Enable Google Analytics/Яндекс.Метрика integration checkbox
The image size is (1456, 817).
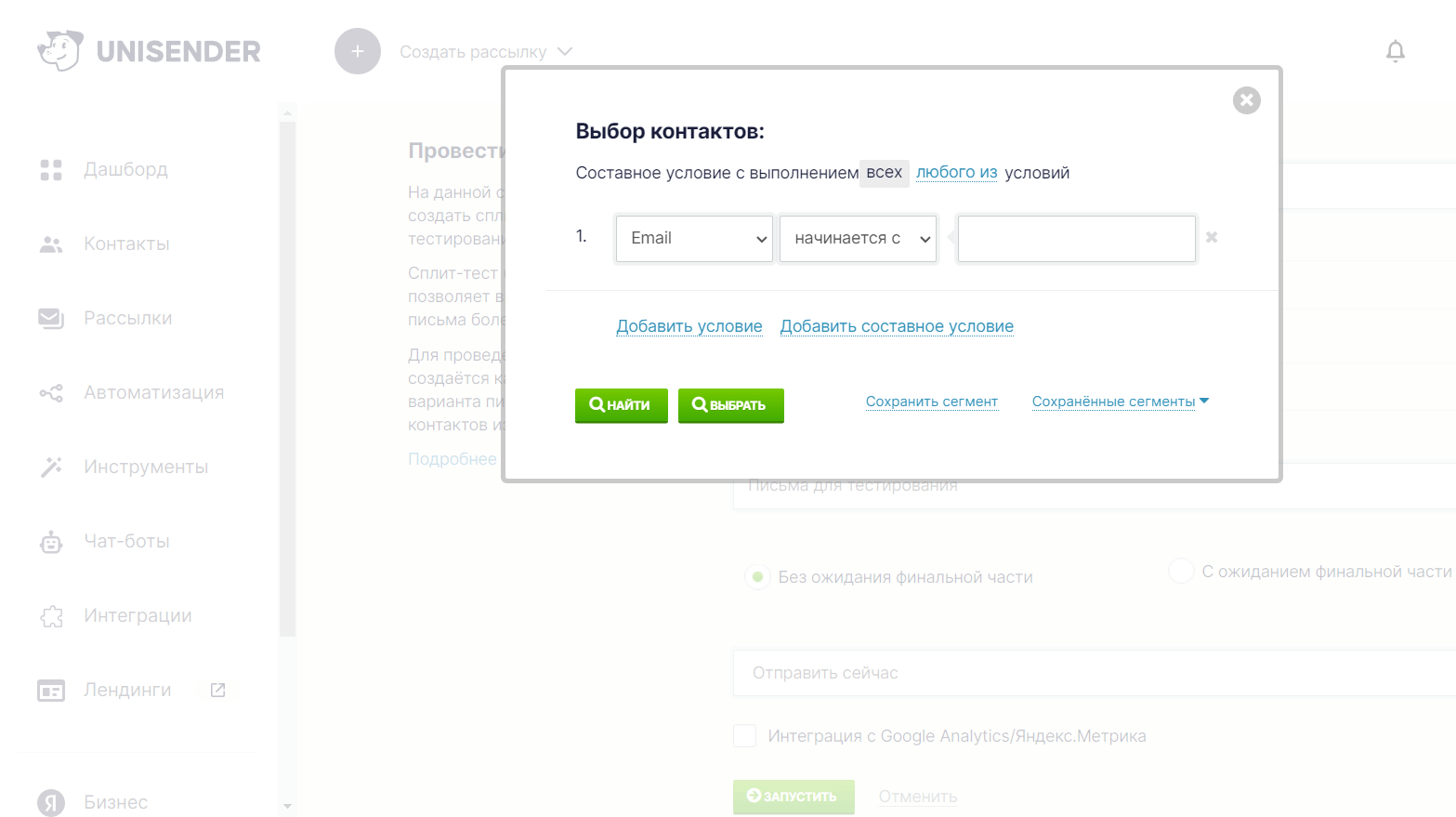tap(744, 736)
